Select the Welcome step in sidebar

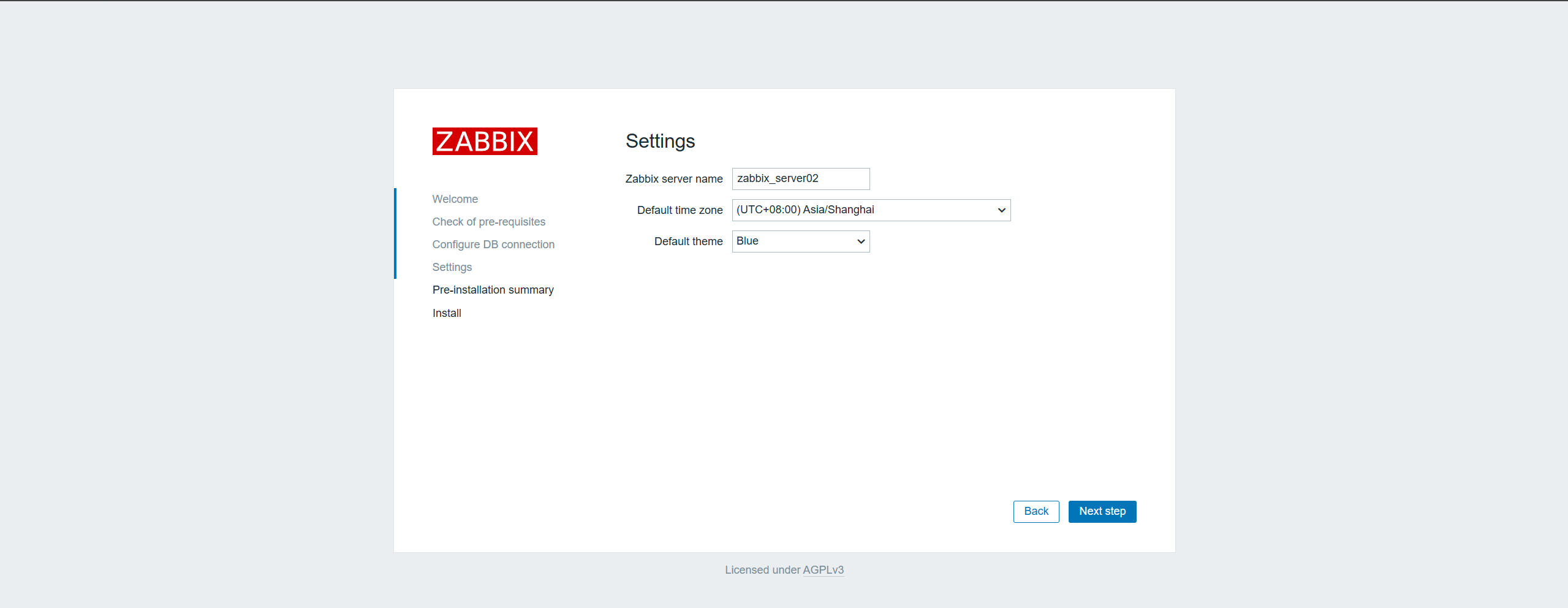click(455, 199)
